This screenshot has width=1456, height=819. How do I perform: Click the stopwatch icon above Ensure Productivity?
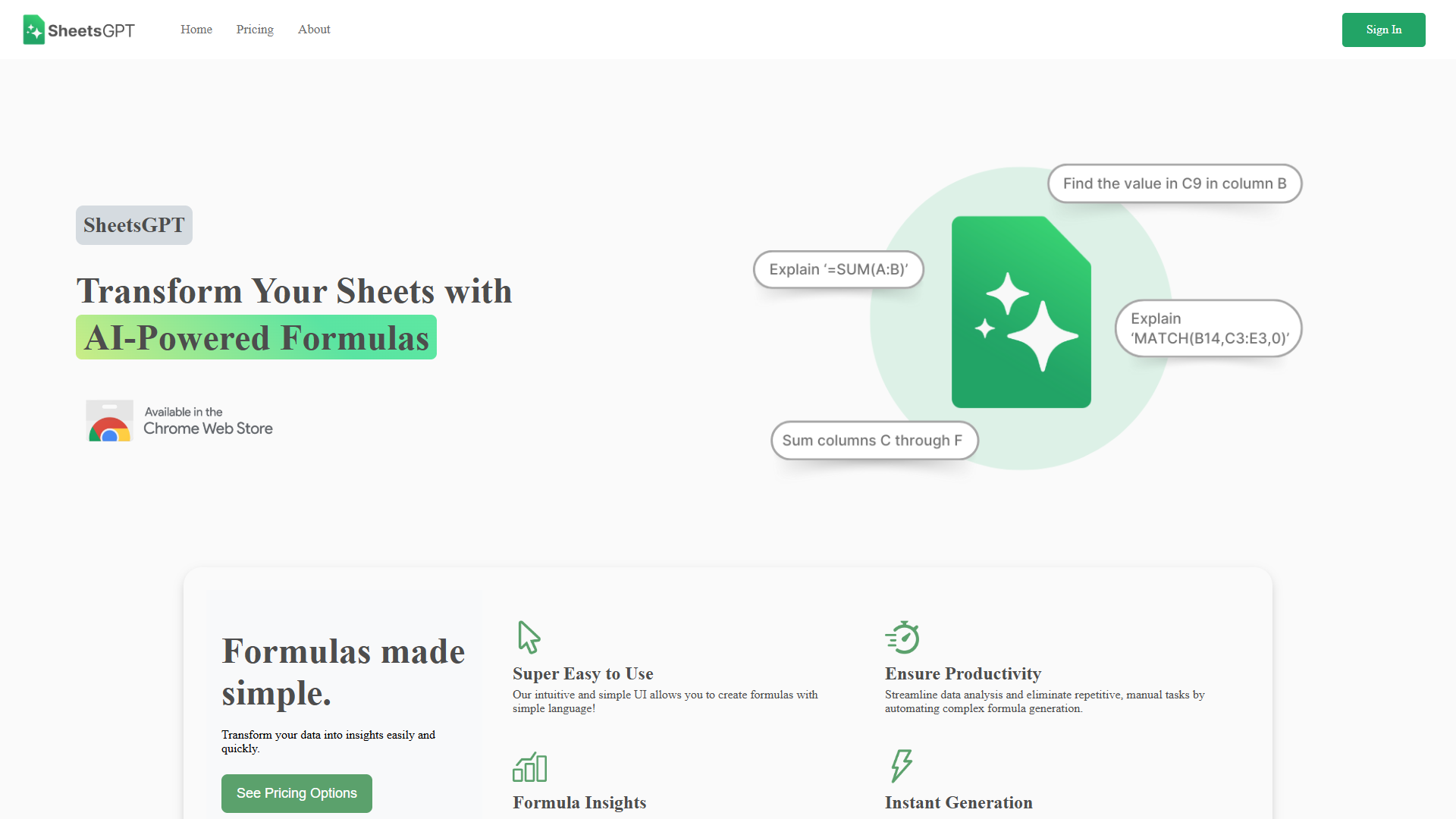click(902, 637)
